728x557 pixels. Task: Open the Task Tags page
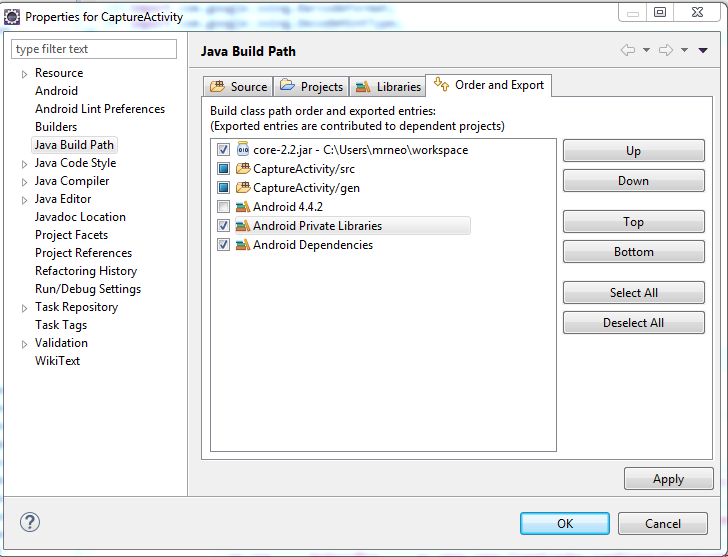tap(61, 325)
